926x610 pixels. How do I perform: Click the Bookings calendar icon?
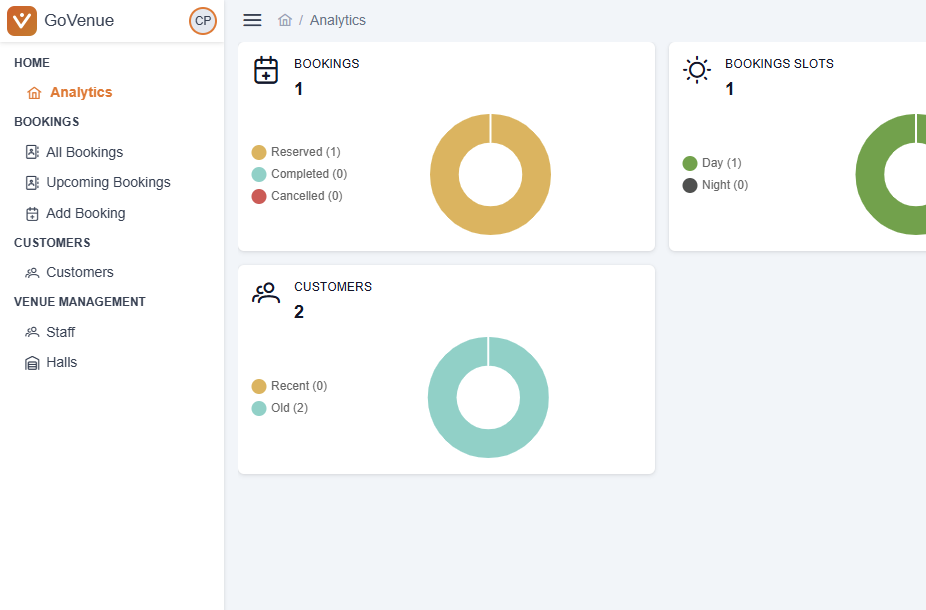click(266, 70)
